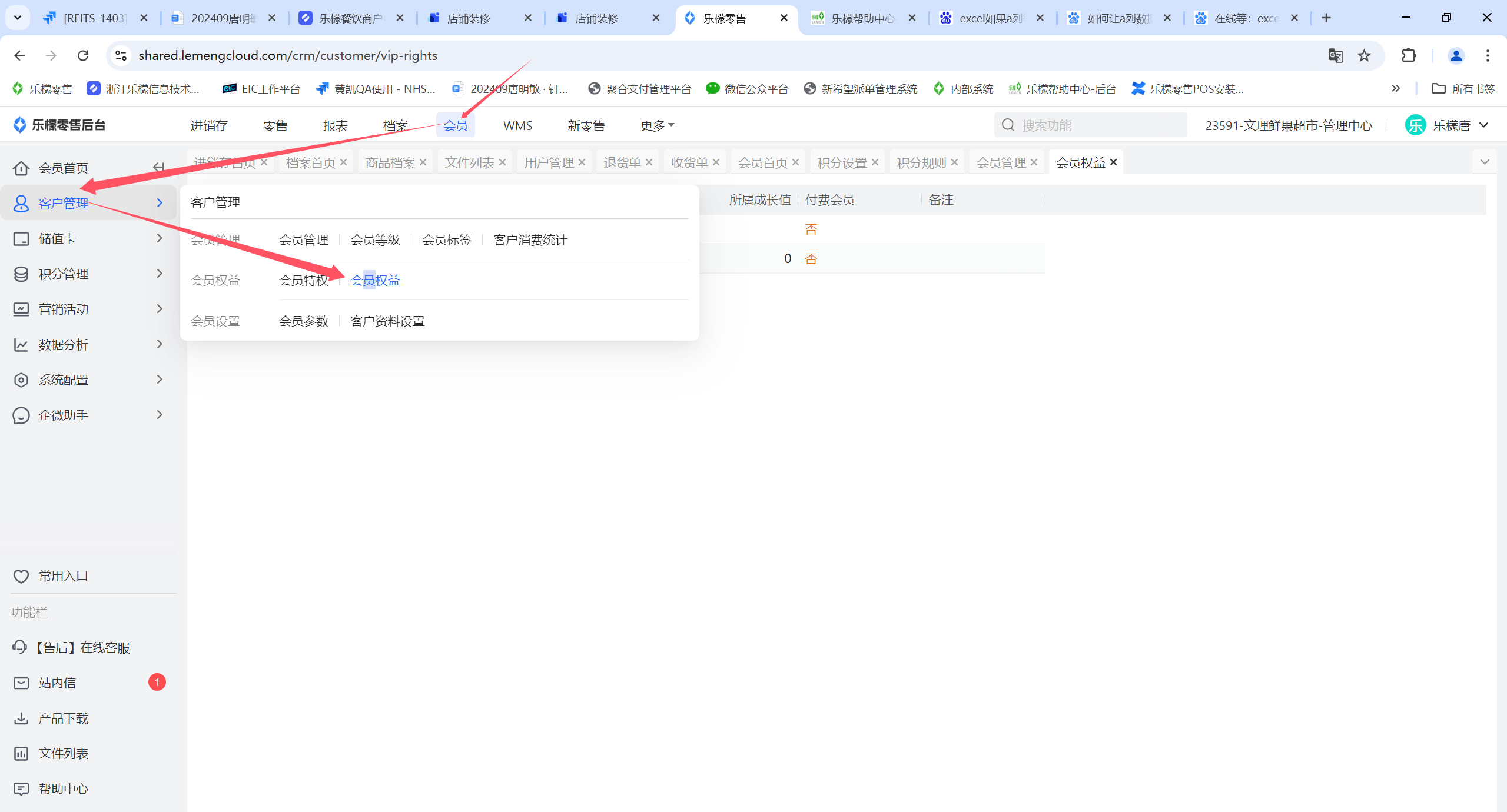Collapse the sidebar with the arrow icon
Viewport: 1507px width, 812px height.
(158, 168)
